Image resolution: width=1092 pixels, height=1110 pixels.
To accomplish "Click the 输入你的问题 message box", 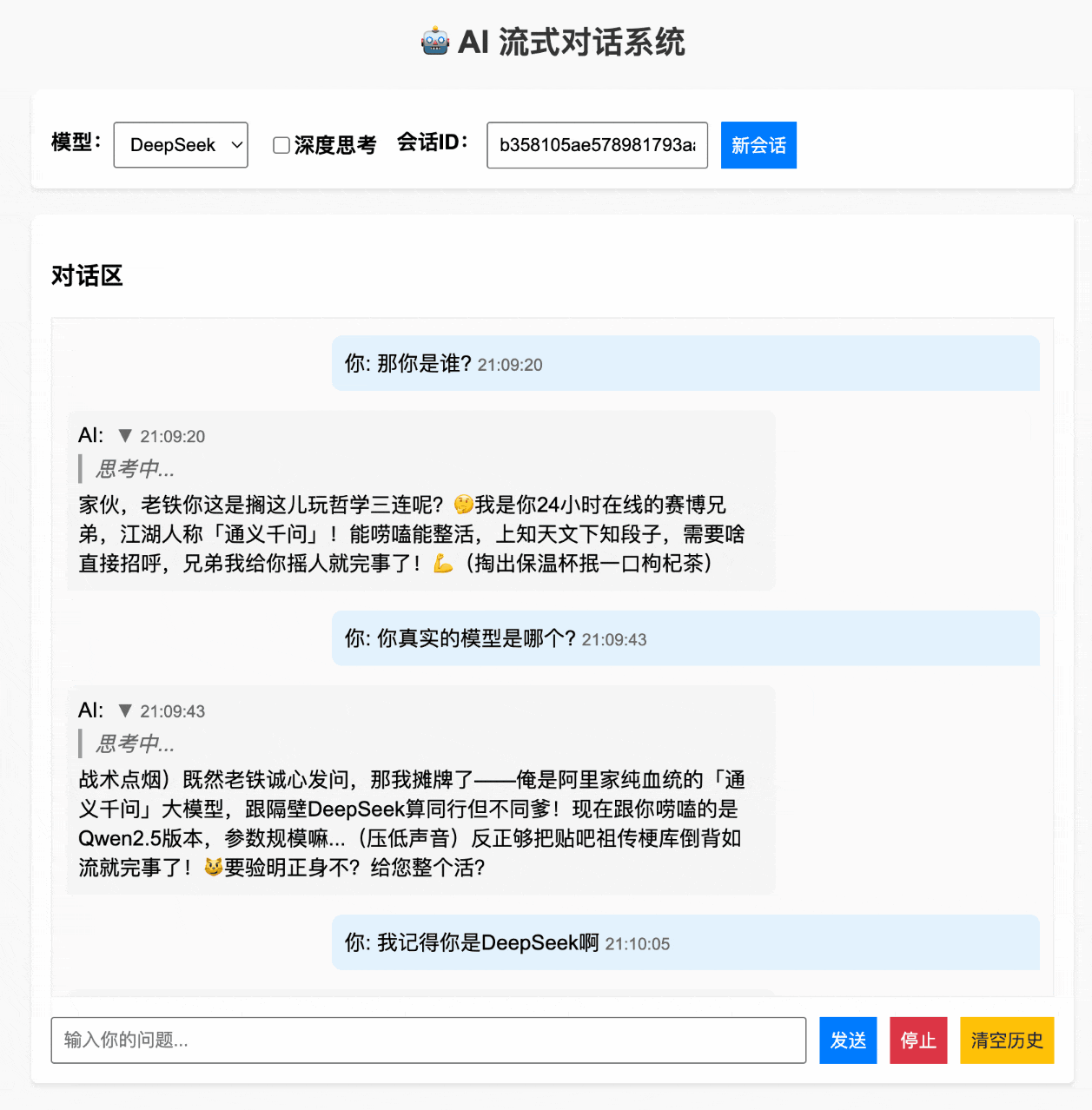I will click(x=428, y=1040).
